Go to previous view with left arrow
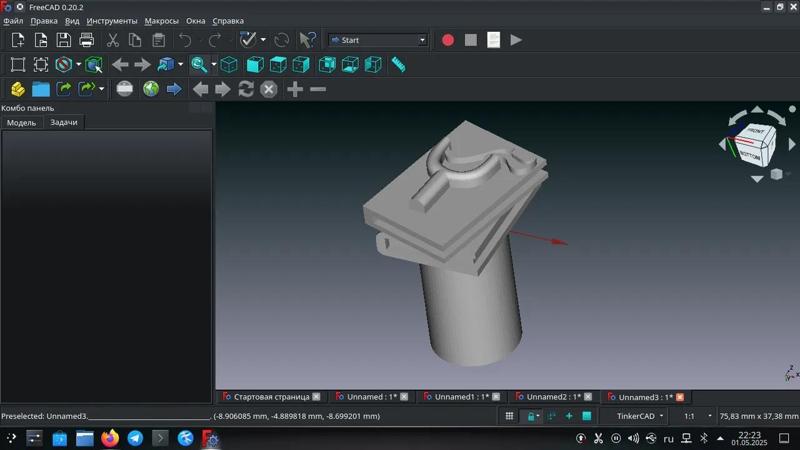 120,65
